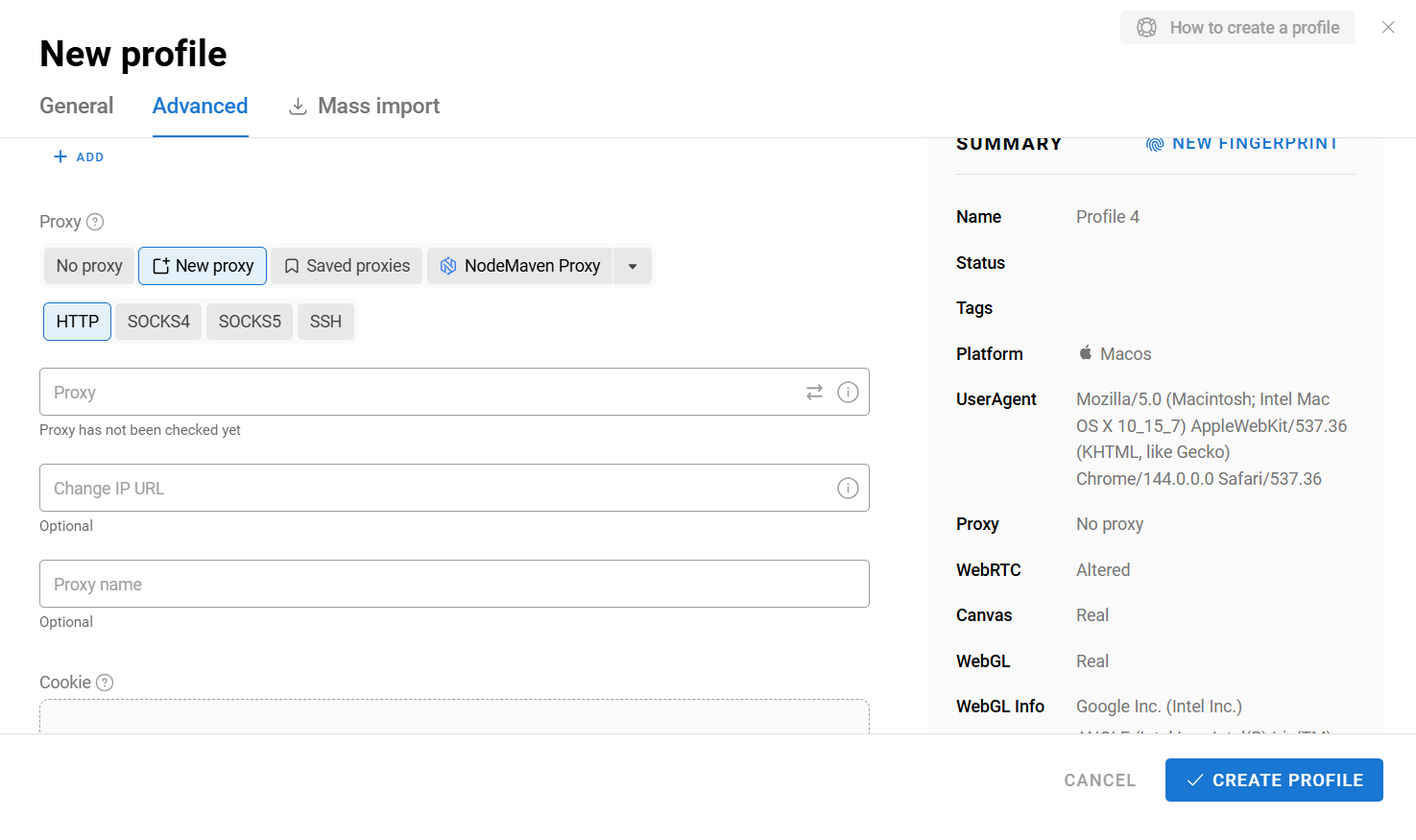Click the lifebuoy help icon

(1146, 28)
